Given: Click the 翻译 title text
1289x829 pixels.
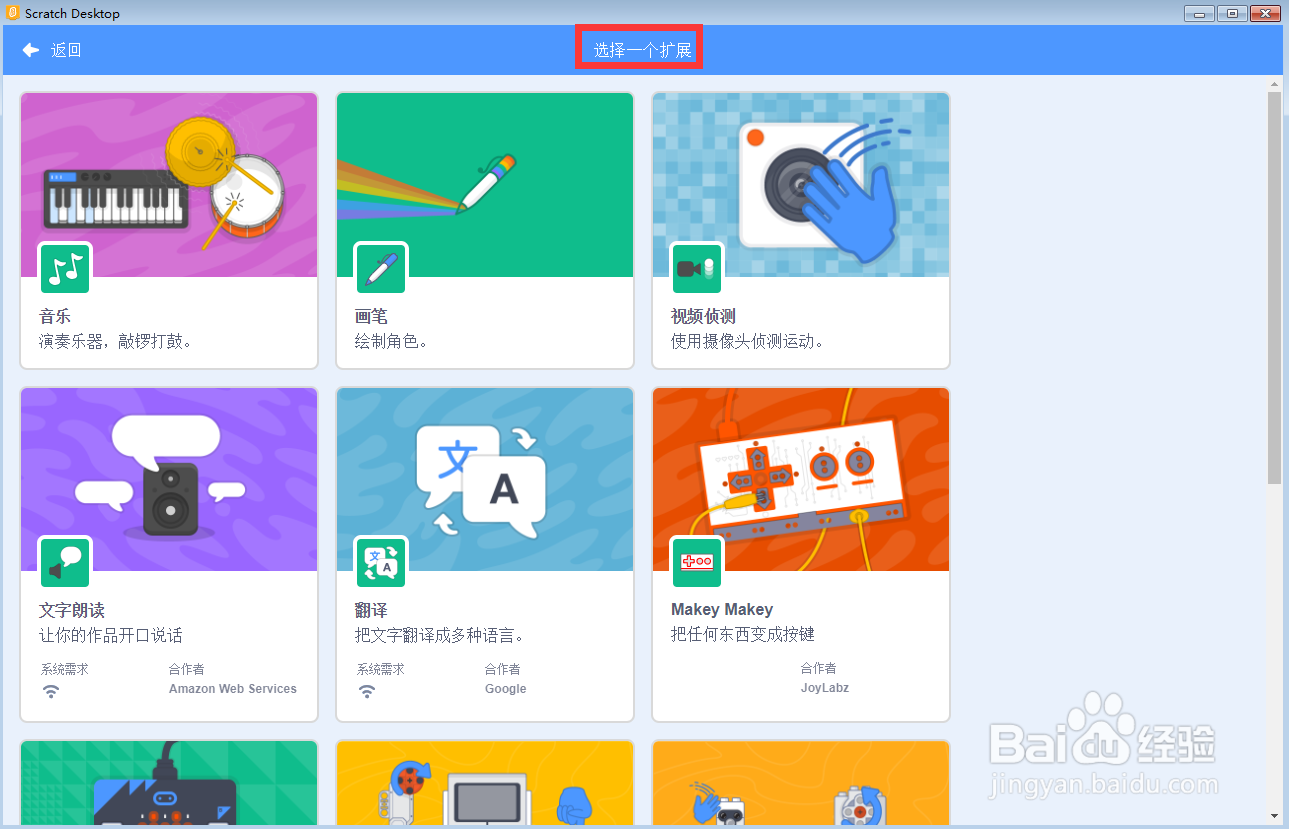Looking at the screenshot, I should tap(371, 610).
